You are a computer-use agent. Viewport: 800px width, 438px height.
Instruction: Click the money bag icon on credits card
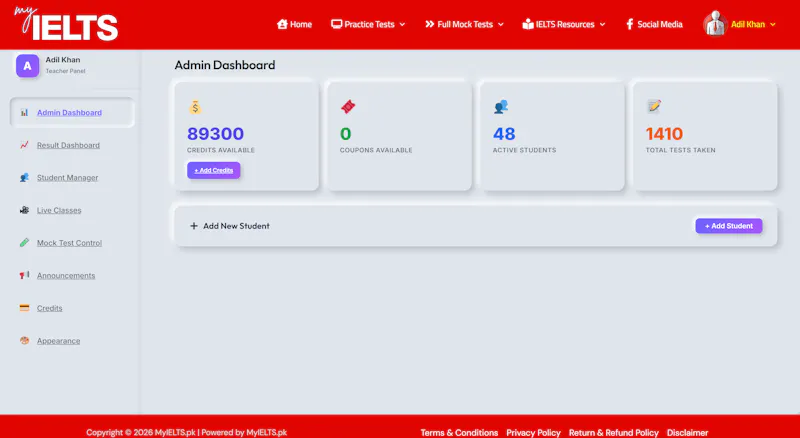195,107
